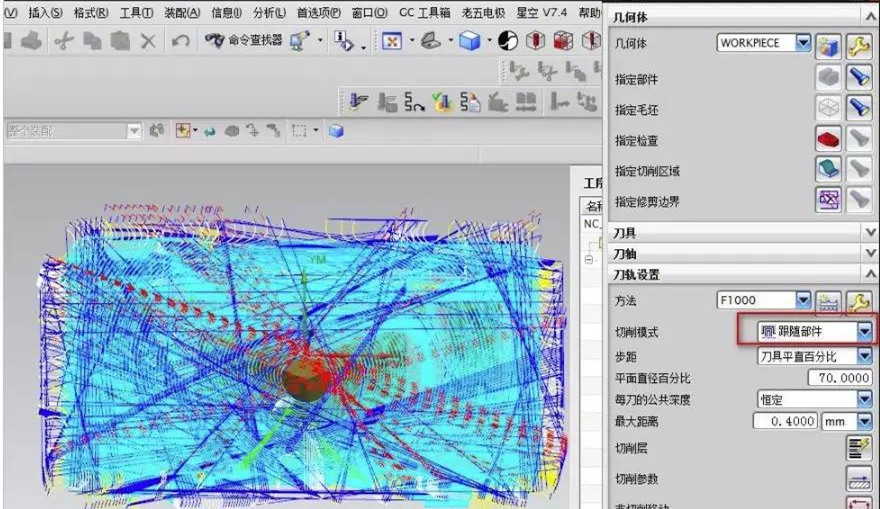
Task: Open the 切削层 cut levels icon
Action: coord(858,448)
